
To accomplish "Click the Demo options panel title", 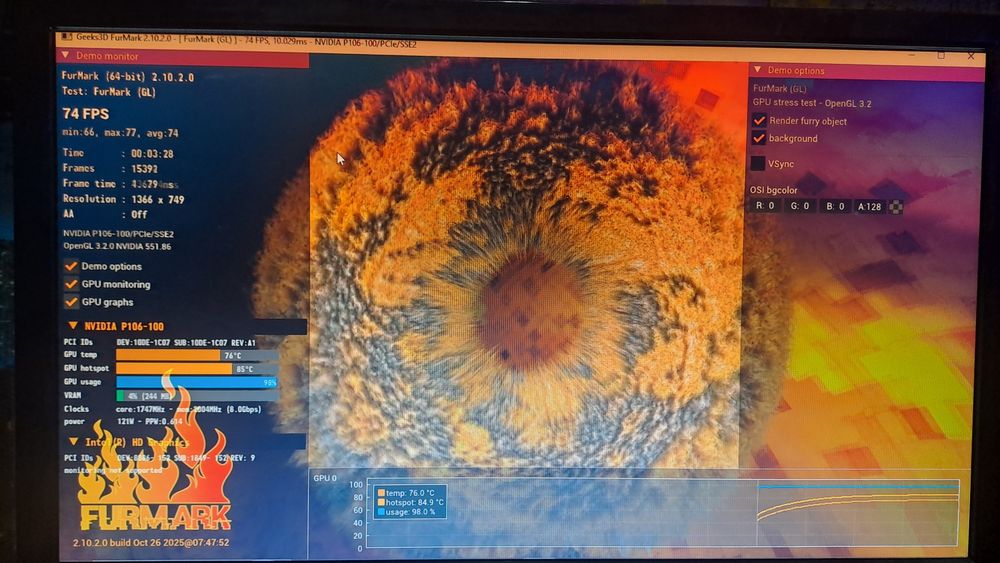I will [795, 70].
